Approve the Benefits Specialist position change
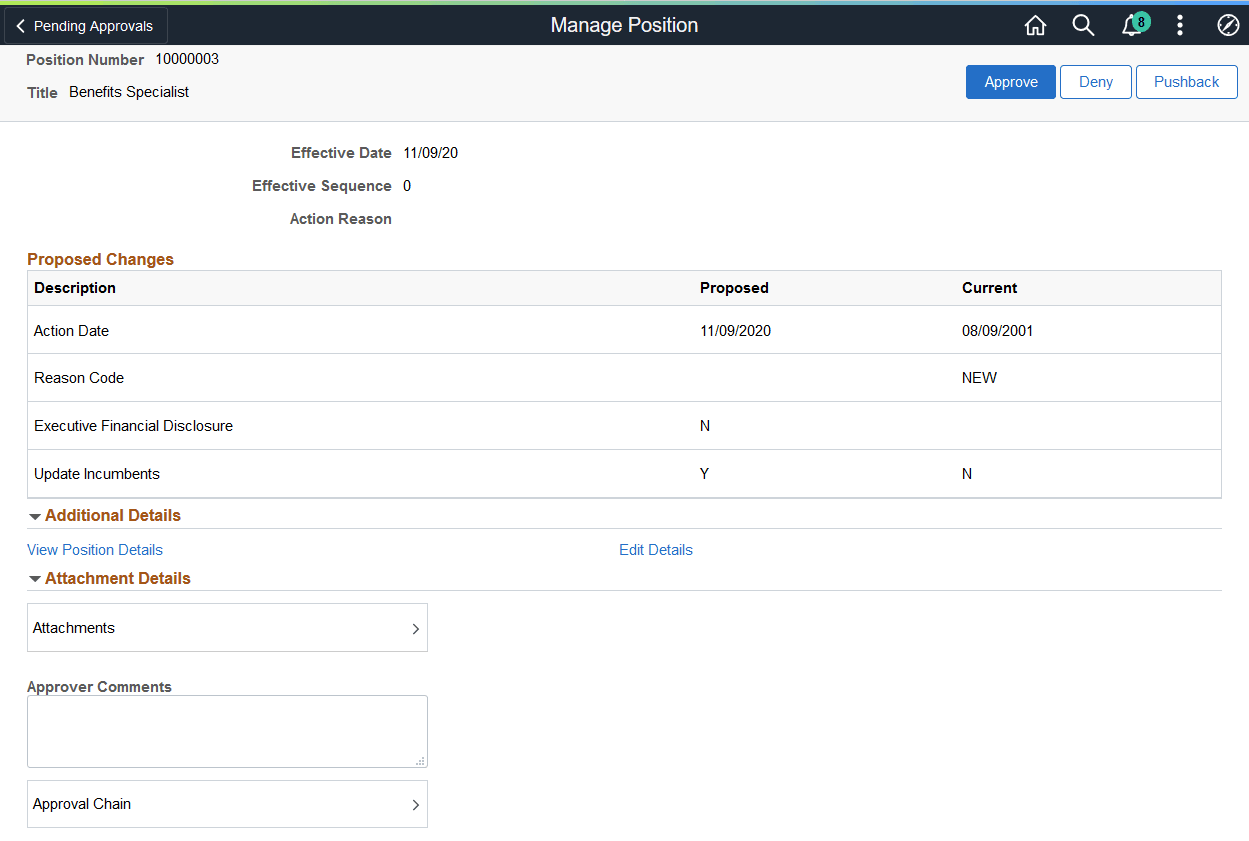Image resolution: width=1249 pixels, height=841 pixels. 1010,82
